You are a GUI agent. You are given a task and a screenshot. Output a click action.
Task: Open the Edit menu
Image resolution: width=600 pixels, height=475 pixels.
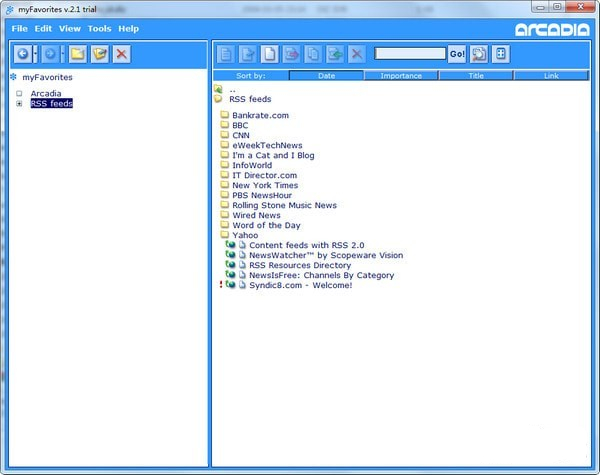click(x=43, y=29)
